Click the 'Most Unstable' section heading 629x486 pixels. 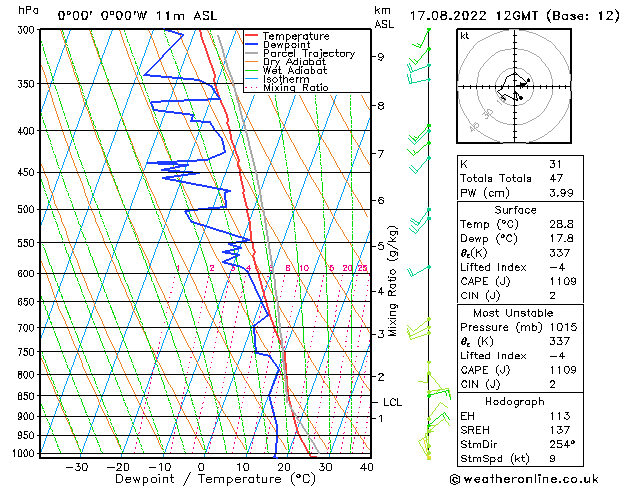(x=513, y=313)
